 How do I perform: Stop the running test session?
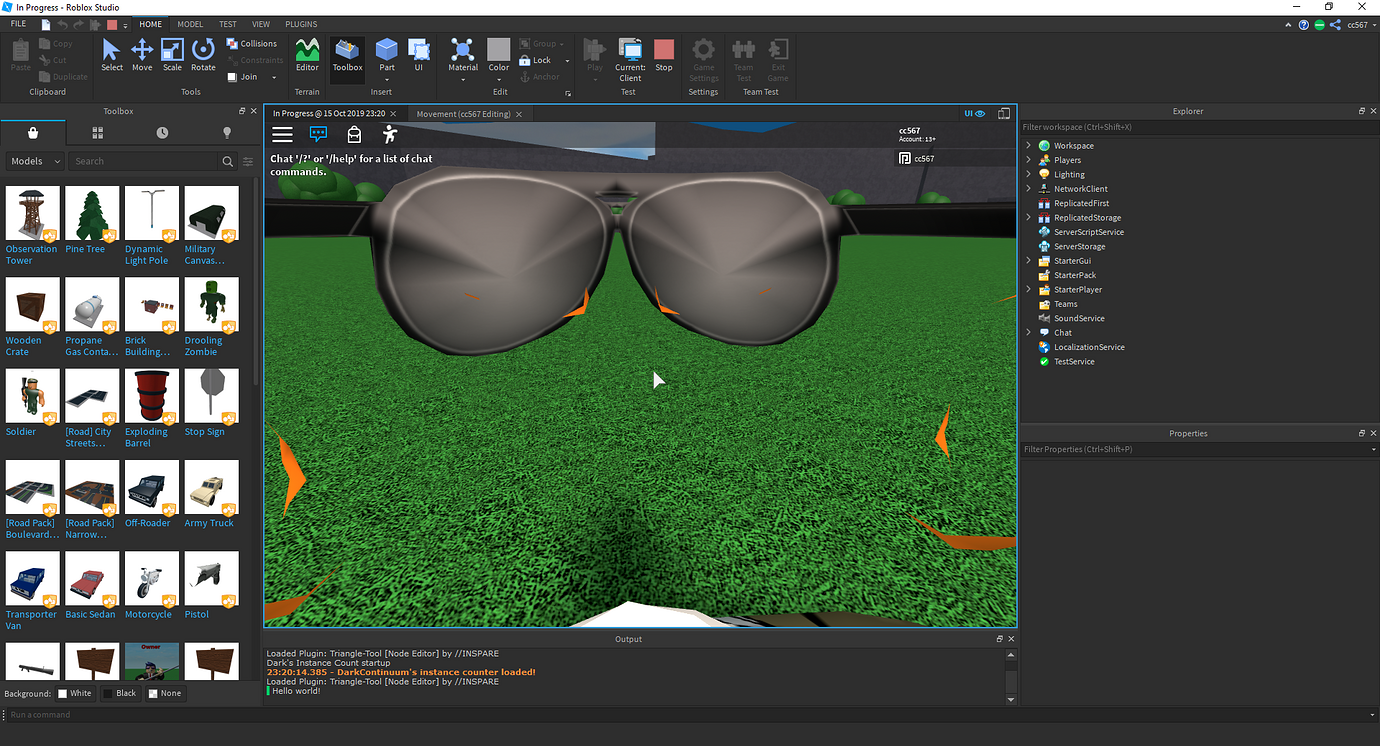pyautogui.click(x=664, y=55)
